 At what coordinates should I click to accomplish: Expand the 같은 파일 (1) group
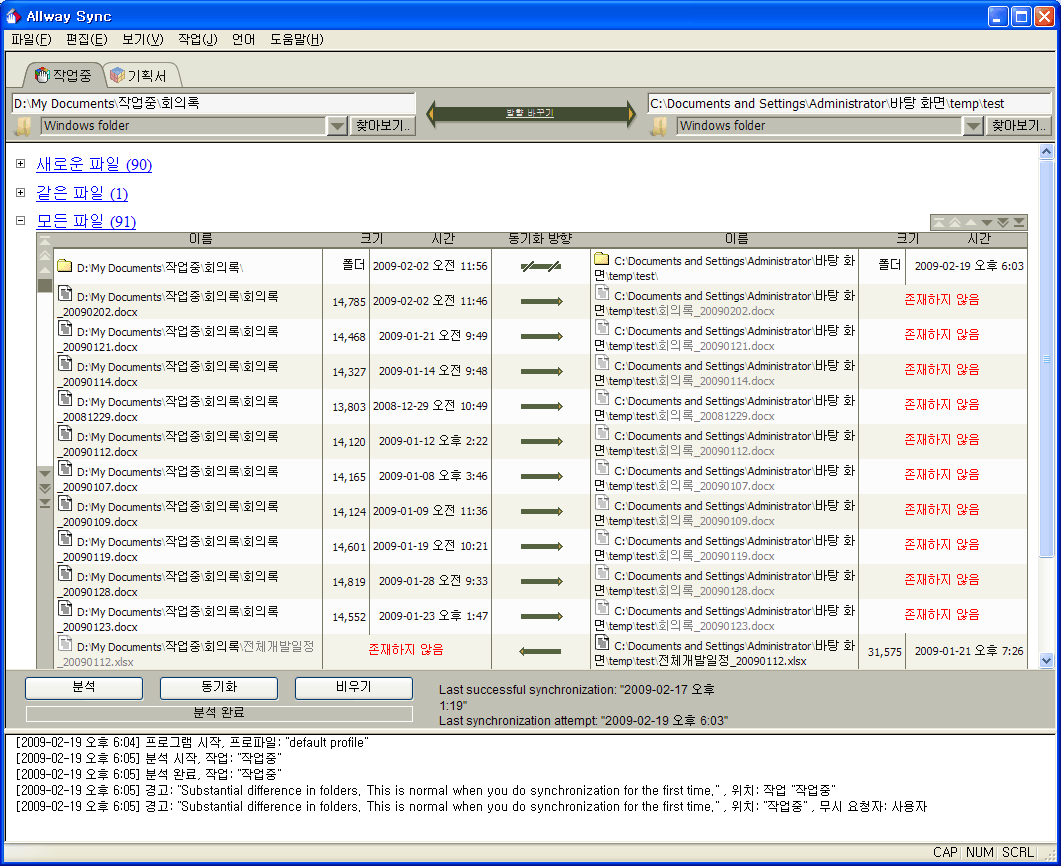coord(20,193)
